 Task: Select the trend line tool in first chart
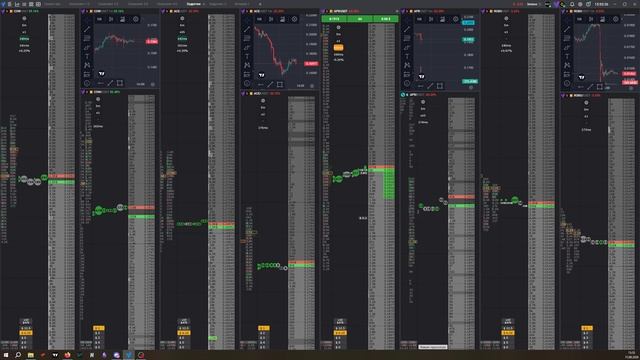click(x=87, y=29)
